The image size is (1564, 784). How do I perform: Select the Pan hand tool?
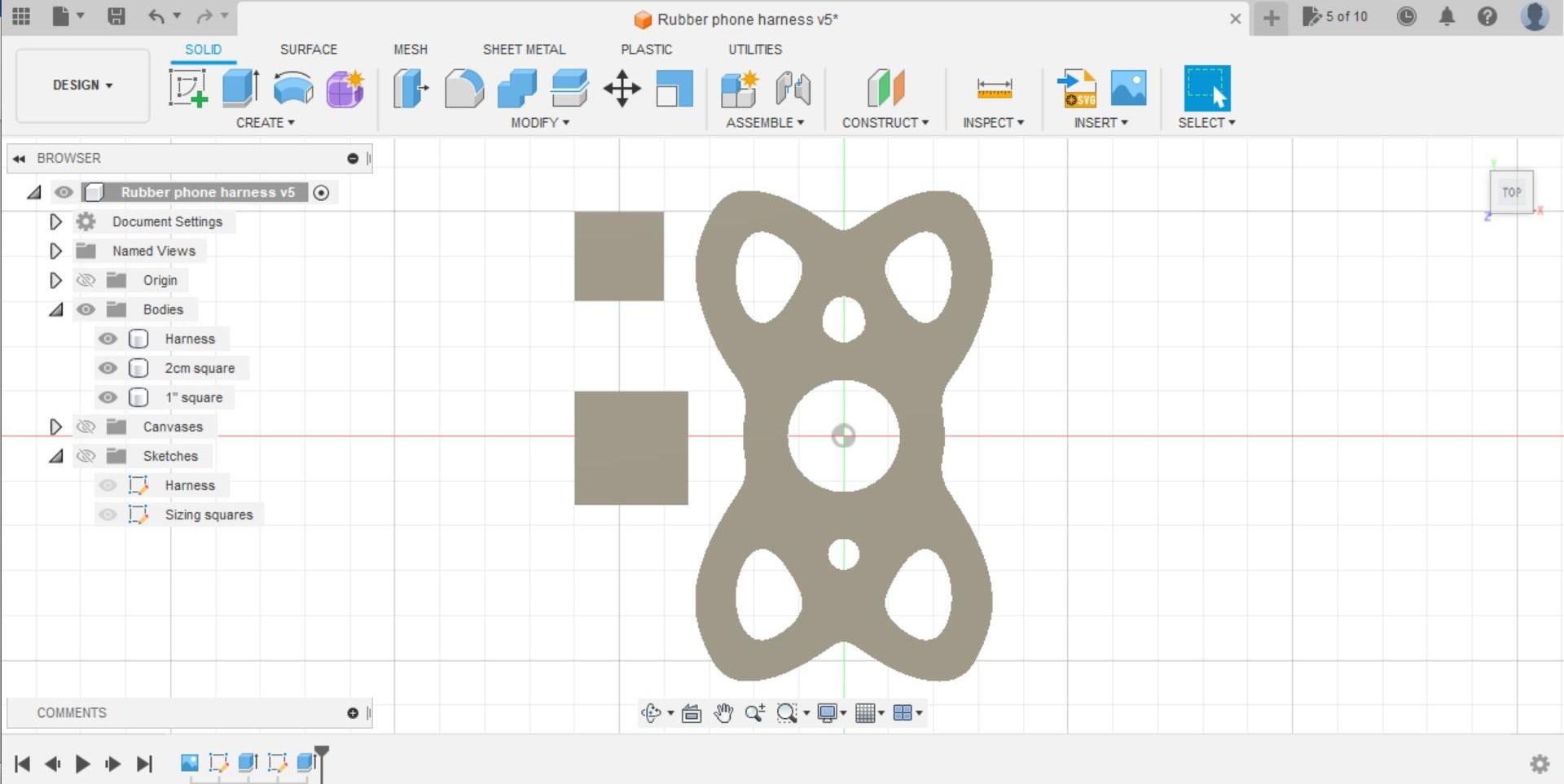723,713
